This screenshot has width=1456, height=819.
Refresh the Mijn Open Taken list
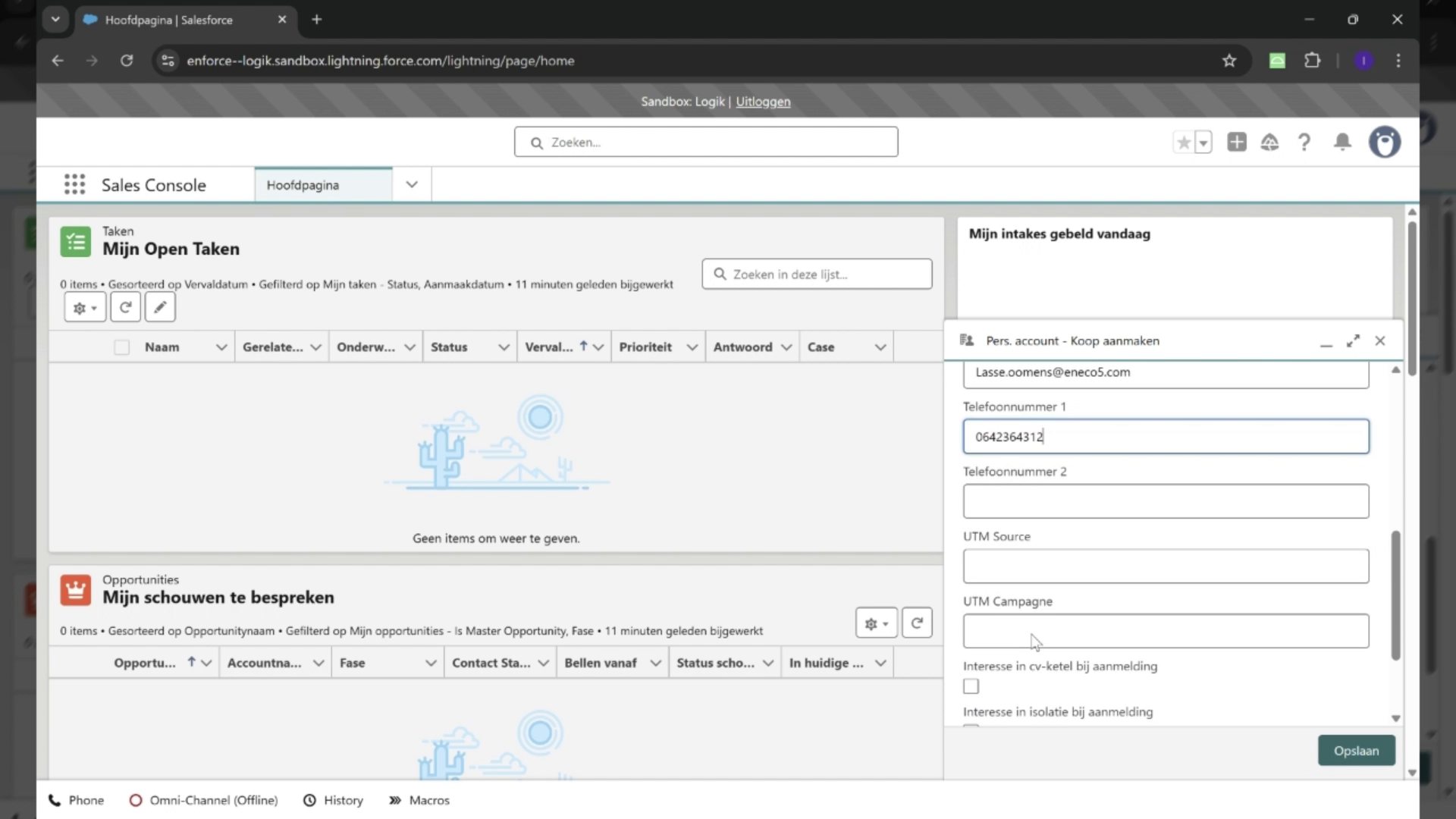125,307
